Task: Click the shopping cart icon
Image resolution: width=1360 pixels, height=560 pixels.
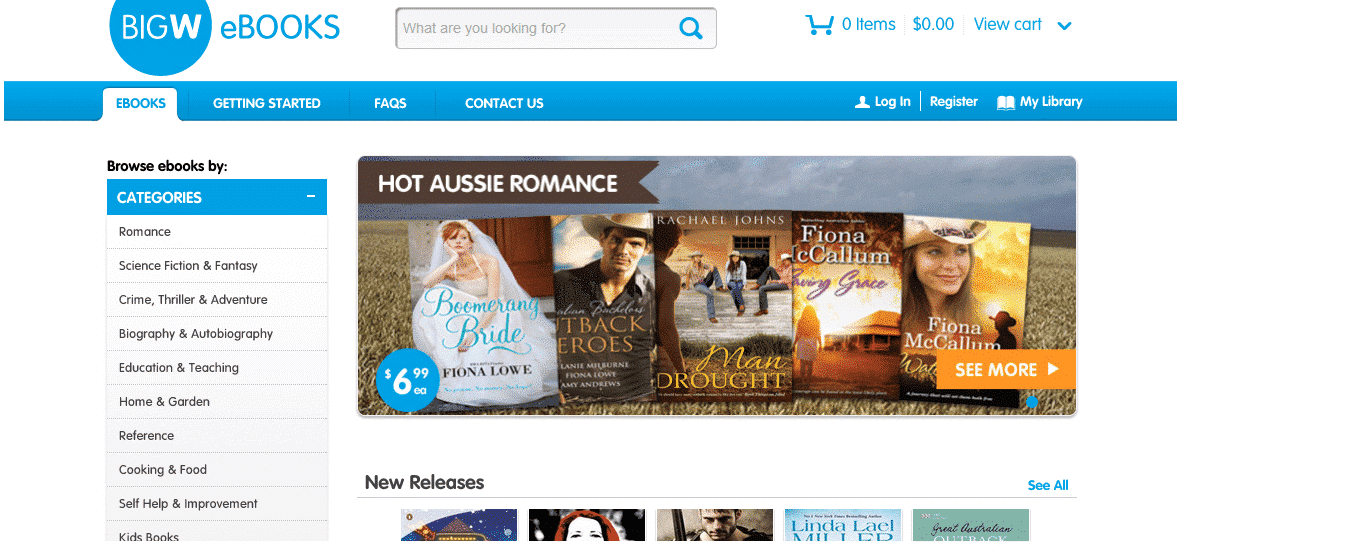Action: tap(820, 25)
